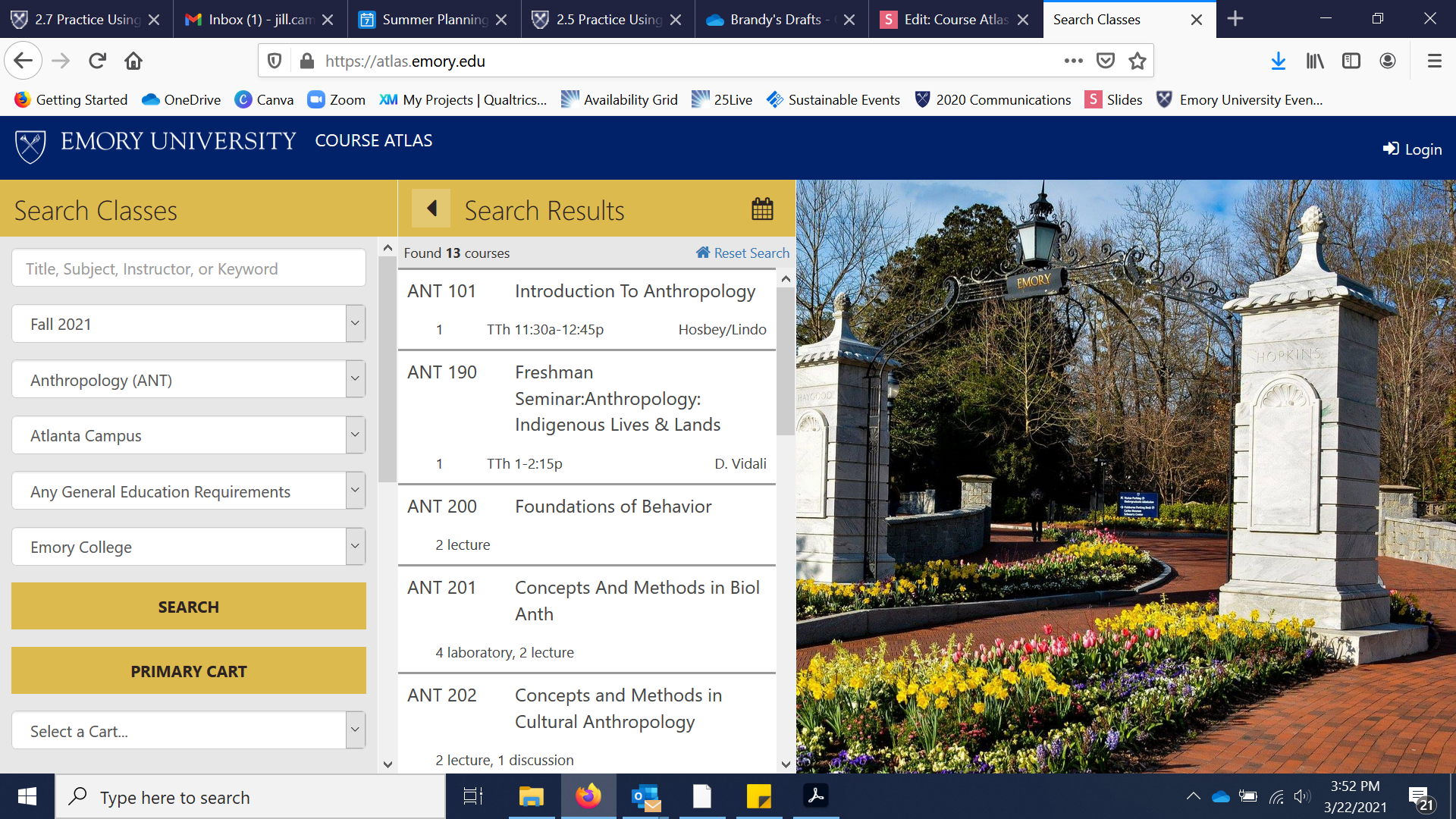
Task: Open Emory College dropdown
Action: pos(189,547)
